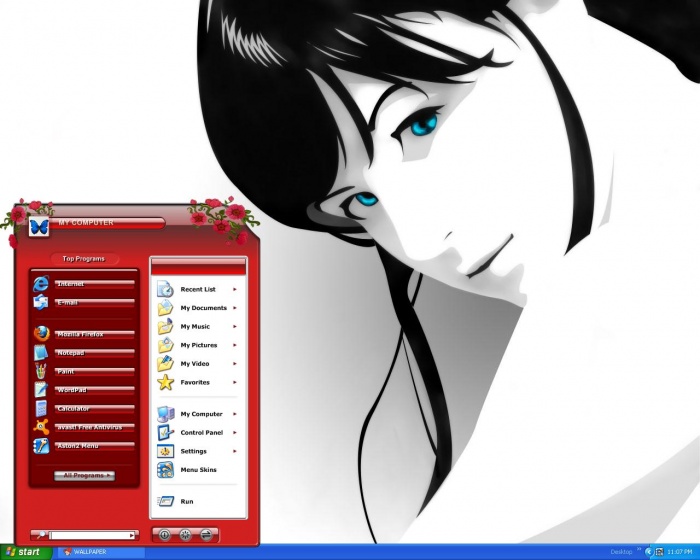The width and height of the screenshot is (700, 560).
Task: Expand the Favorites submenu arrow
Action: [x=234, y=382]
